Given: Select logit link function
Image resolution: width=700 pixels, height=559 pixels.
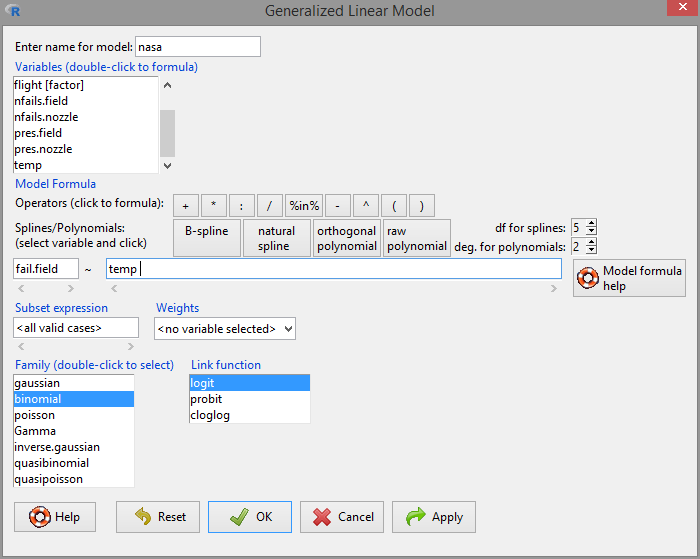Looking at the screenshot, I should [x=250, y=383].
